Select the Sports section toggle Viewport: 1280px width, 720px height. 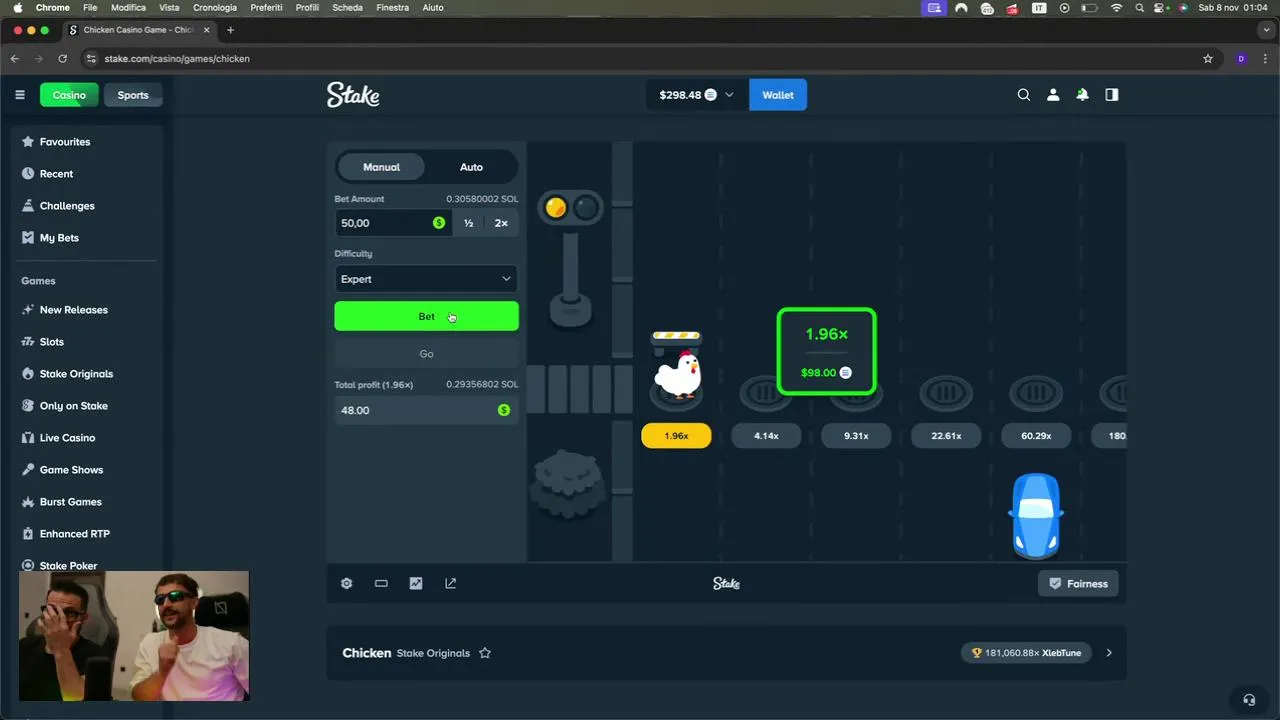pyautogui.click(x=133, y=95)
